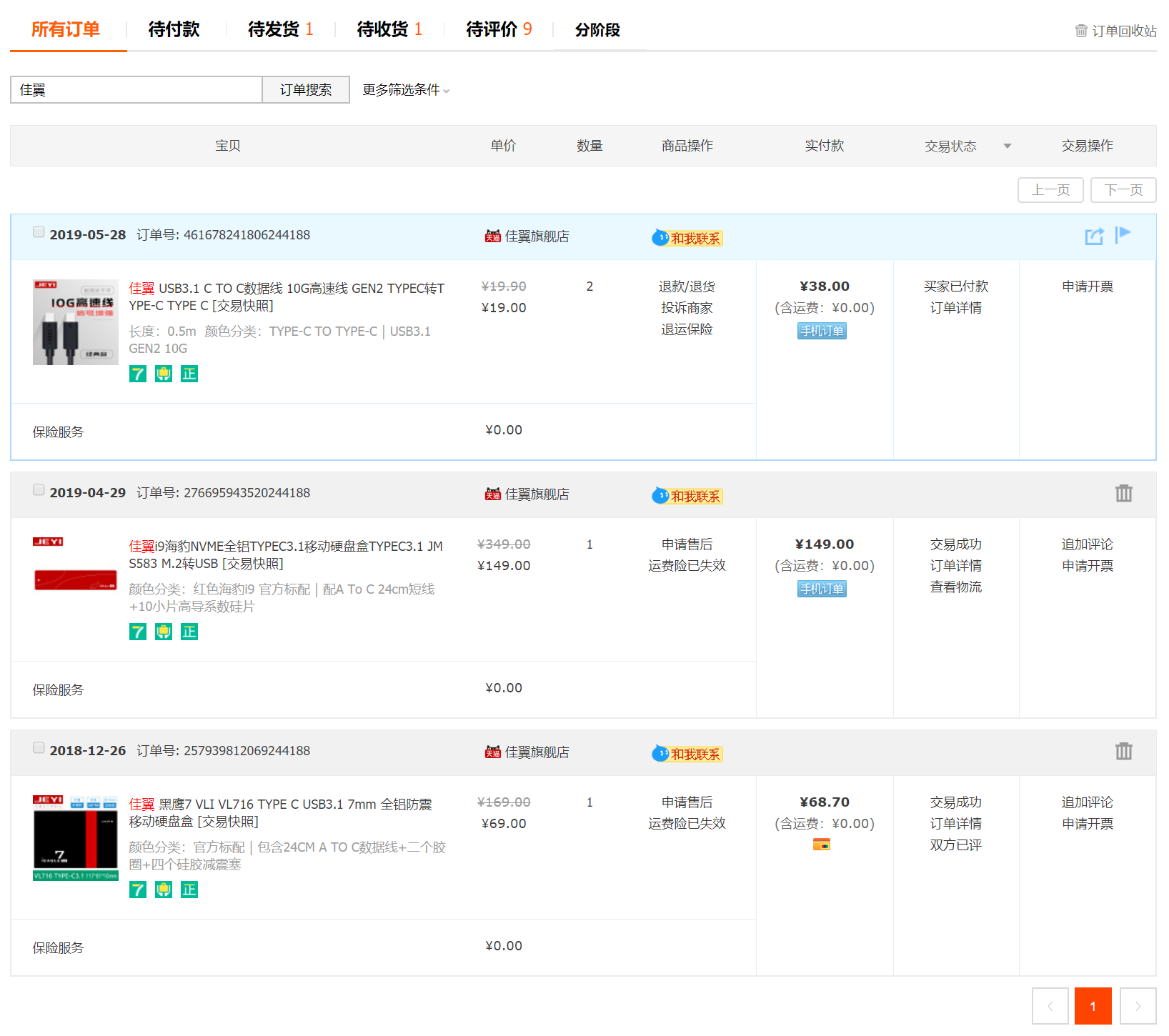Click 查看物流 on 2019-04-29 order
This screenshot has width=1169, height=1036.
pos(956,587)
